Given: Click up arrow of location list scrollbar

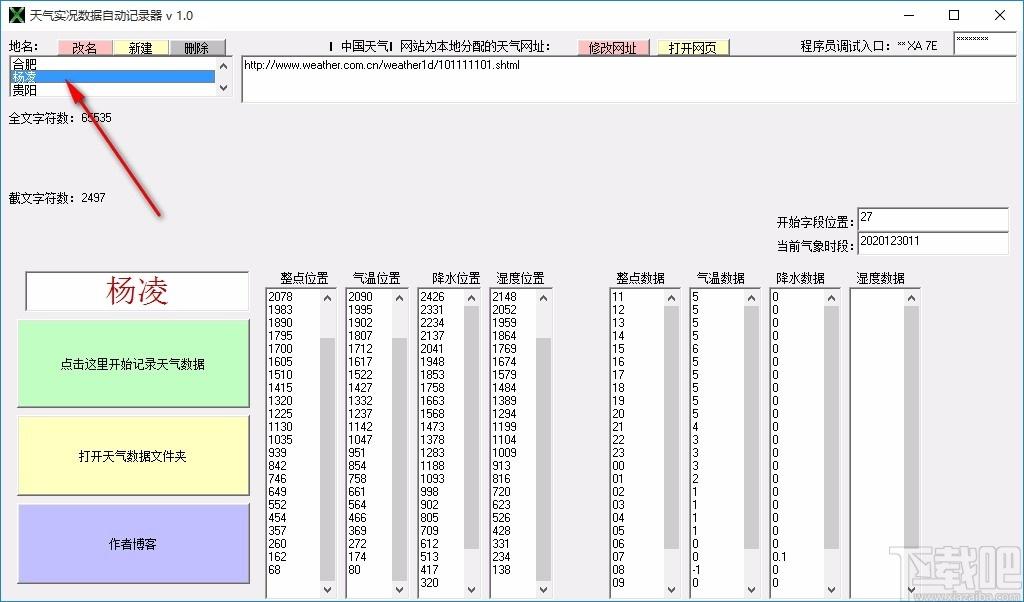Looking at the screenshot, I should 223,65.
